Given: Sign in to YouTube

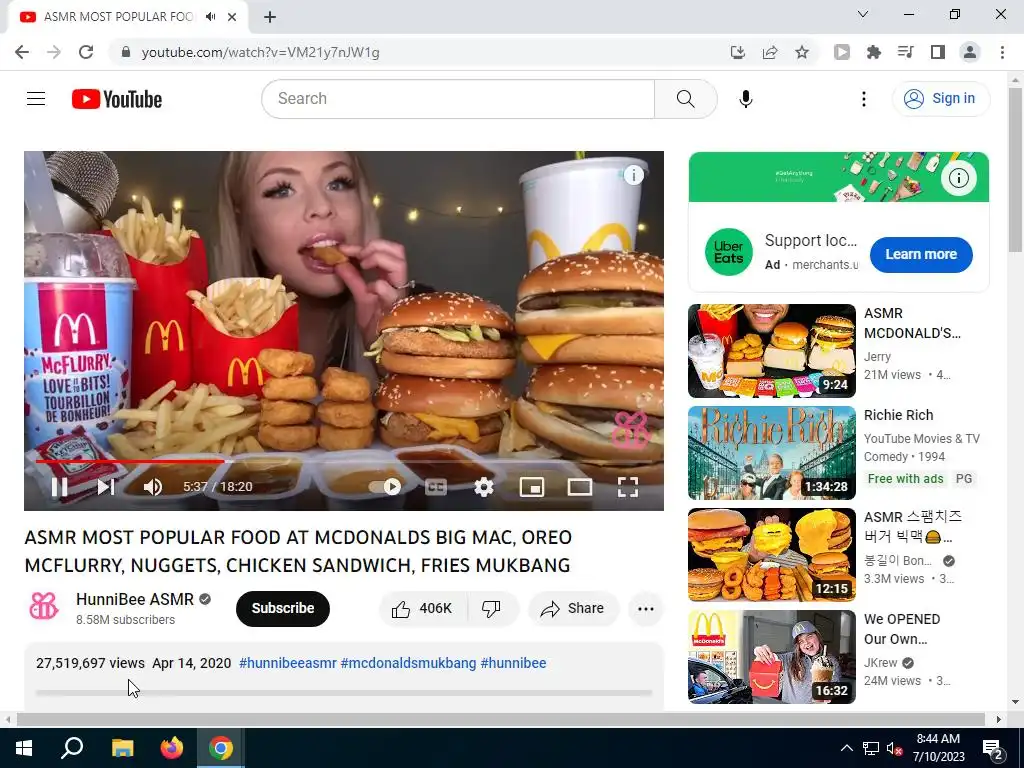Looking at the screenshot, I should click(941, 99).
